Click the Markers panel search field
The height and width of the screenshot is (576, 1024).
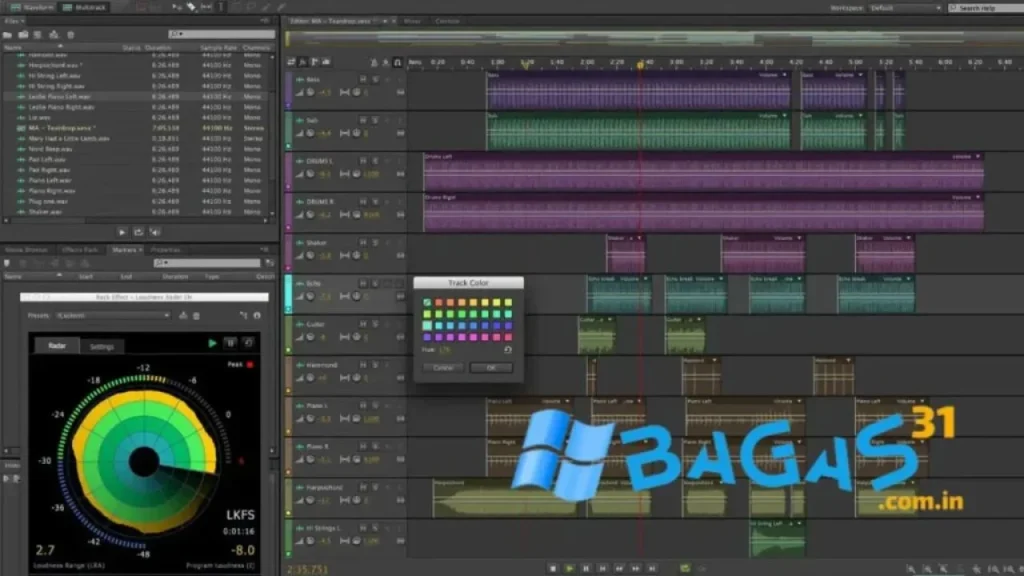pos(207,263)
